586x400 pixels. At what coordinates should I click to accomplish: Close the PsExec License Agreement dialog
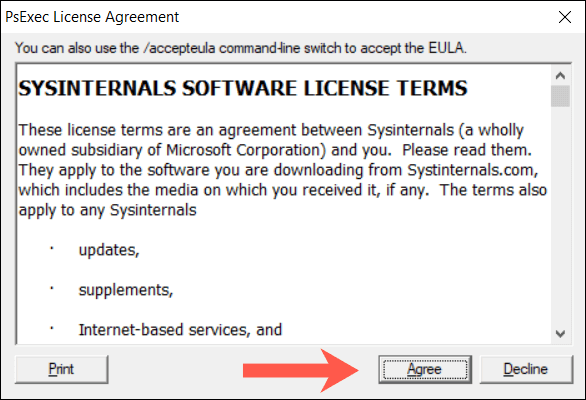pyautogui.click(x=565, y=17)
